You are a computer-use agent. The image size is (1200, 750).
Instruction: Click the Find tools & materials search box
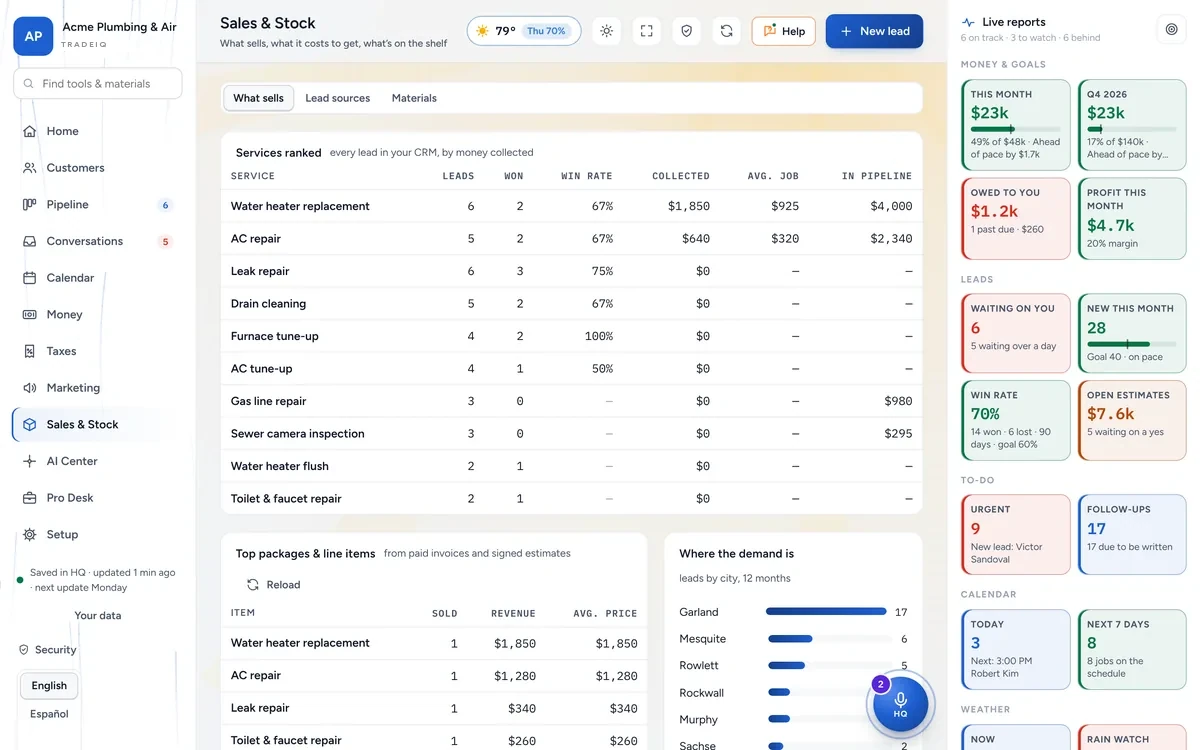[x=97, y=84]
